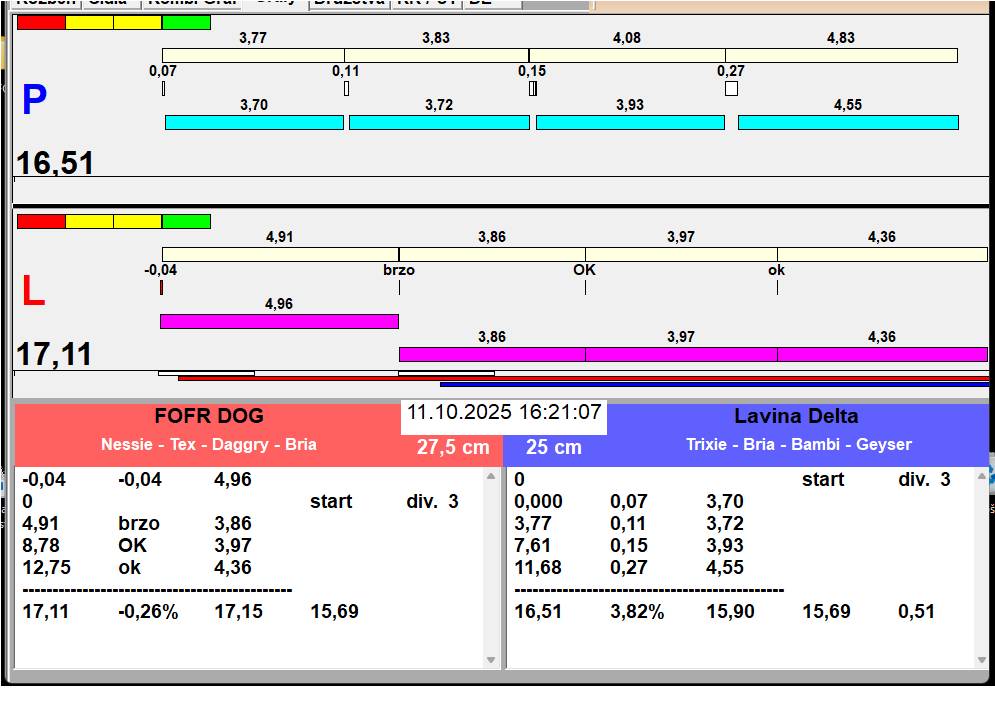Select the cyan 4,55 run bar

coord(848,122)
